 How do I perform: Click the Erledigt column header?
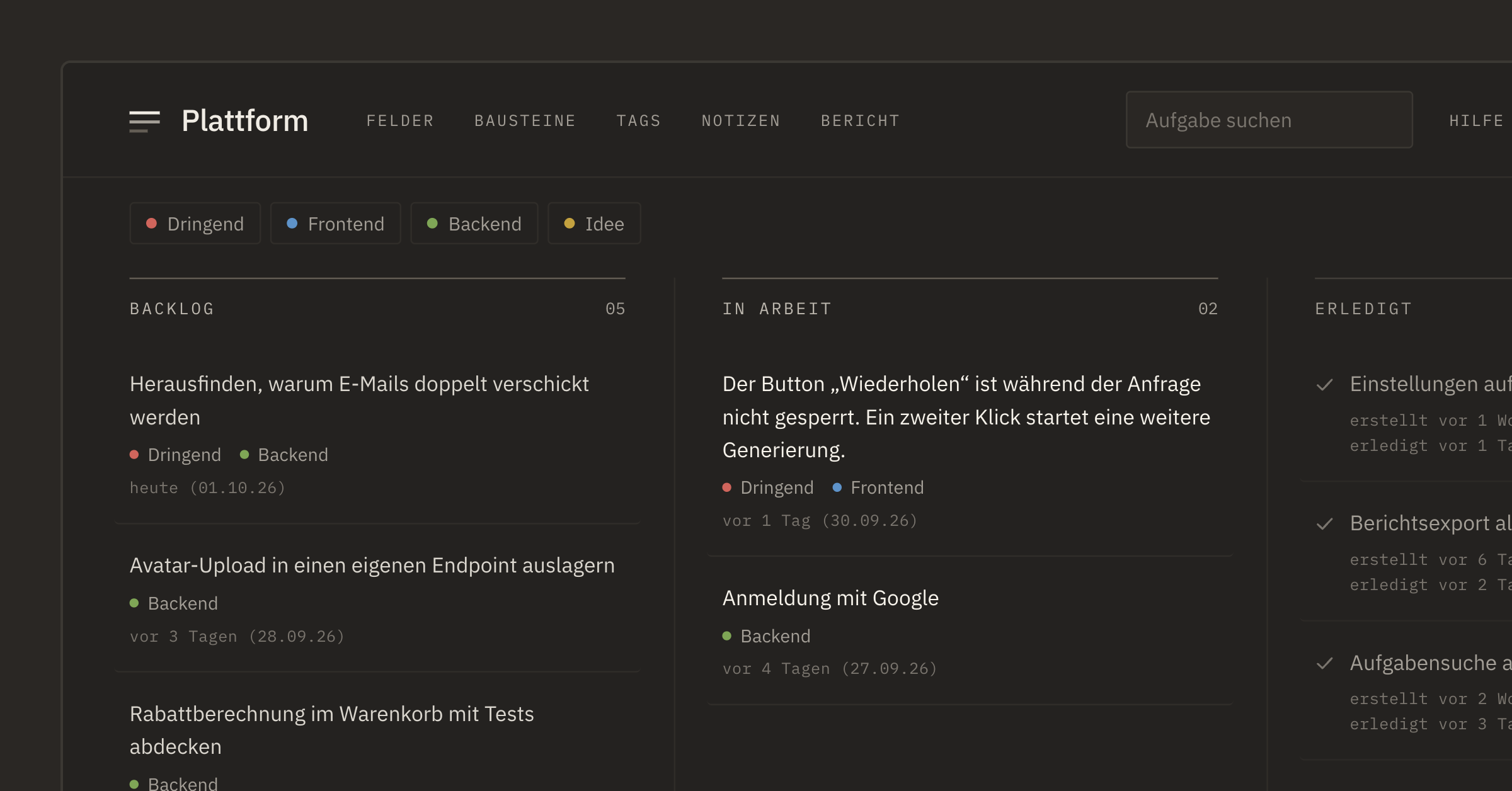[x=1363, y=309]
